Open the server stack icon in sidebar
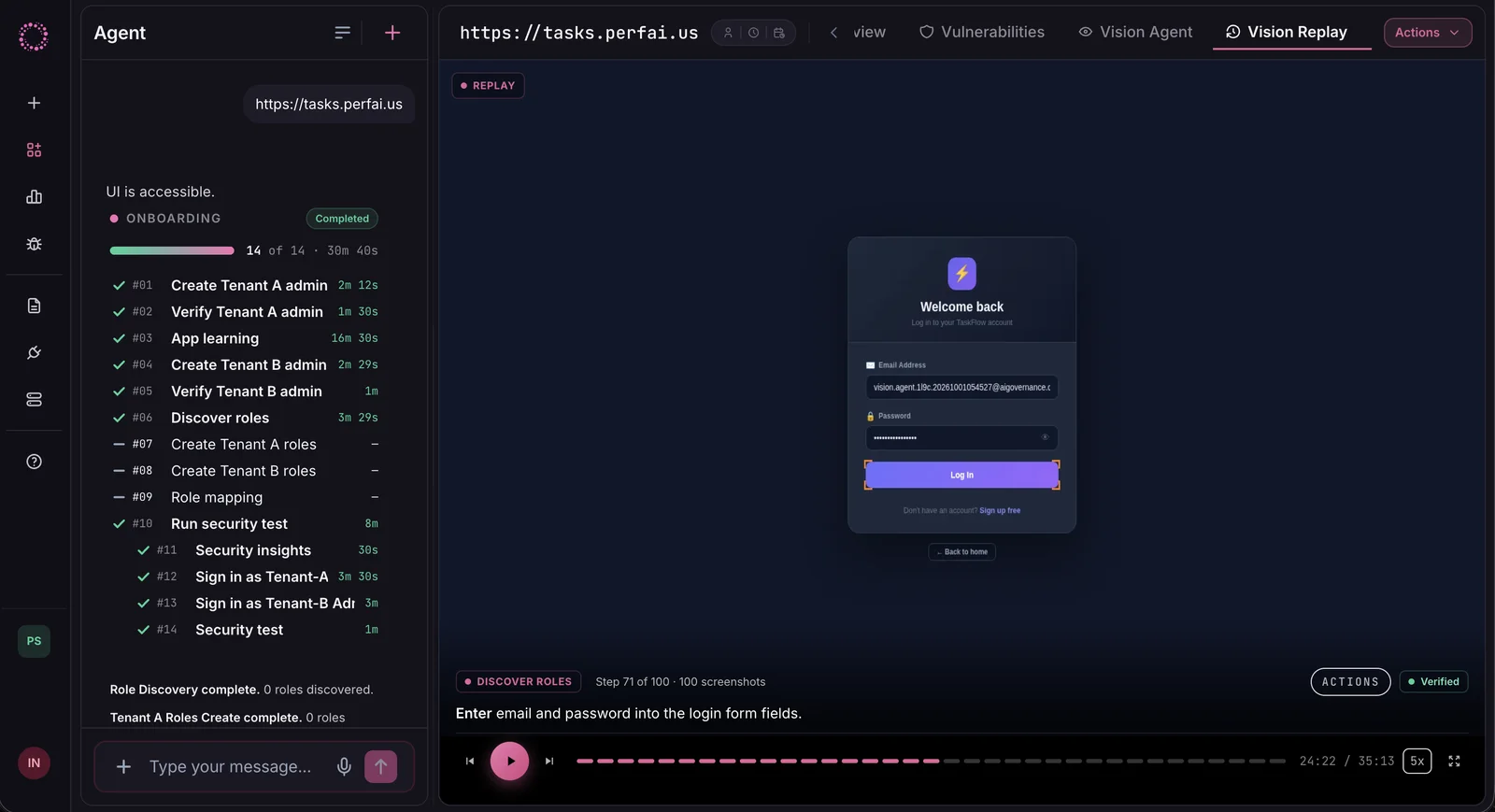This screenshot has width=1495, height=812. point(34,399)
